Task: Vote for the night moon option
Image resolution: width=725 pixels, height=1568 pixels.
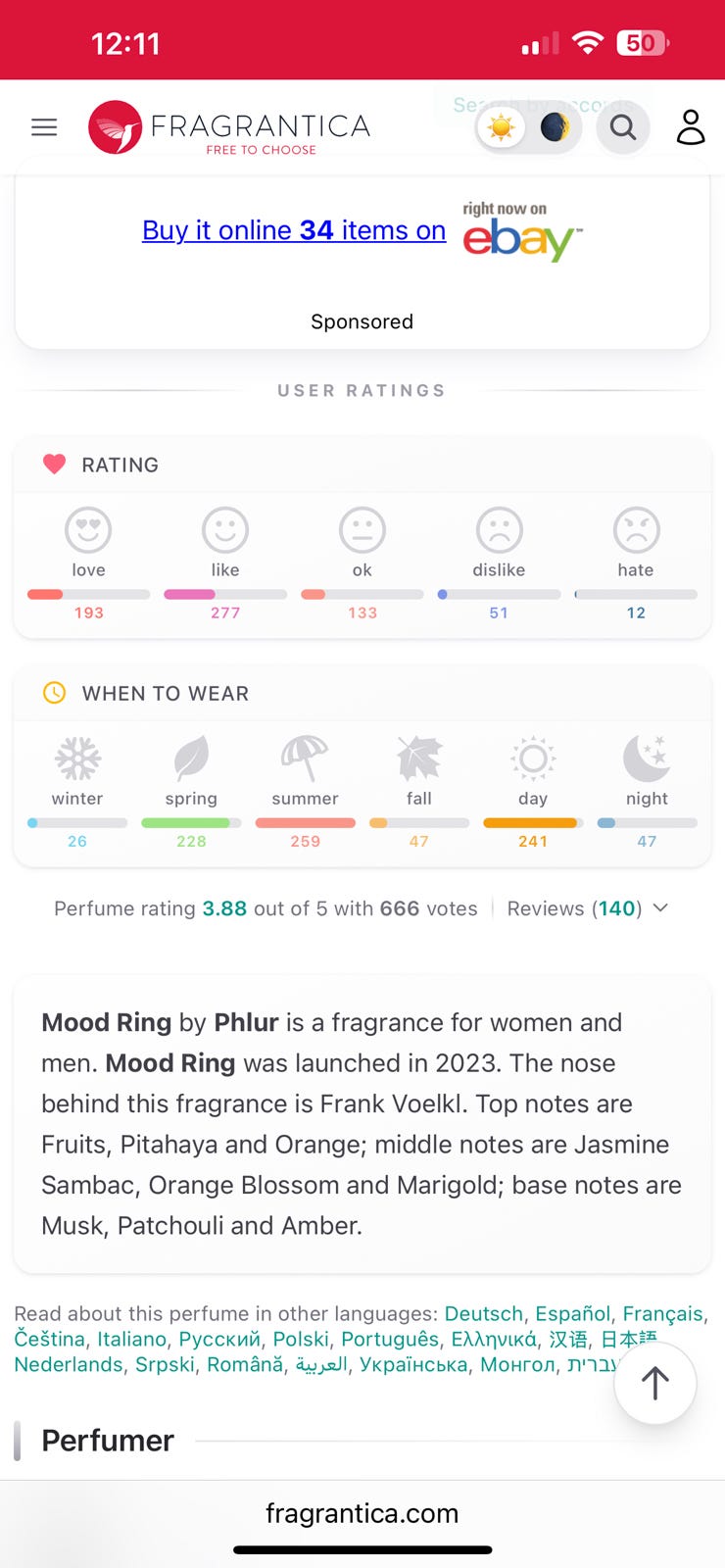Action: point(647,759)
